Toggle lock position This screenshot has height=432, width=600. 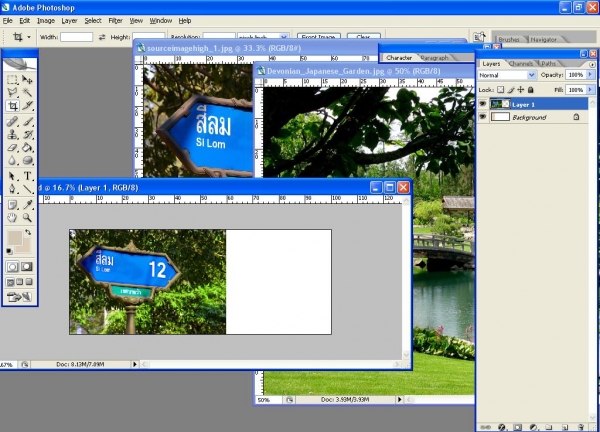[520, 90]
